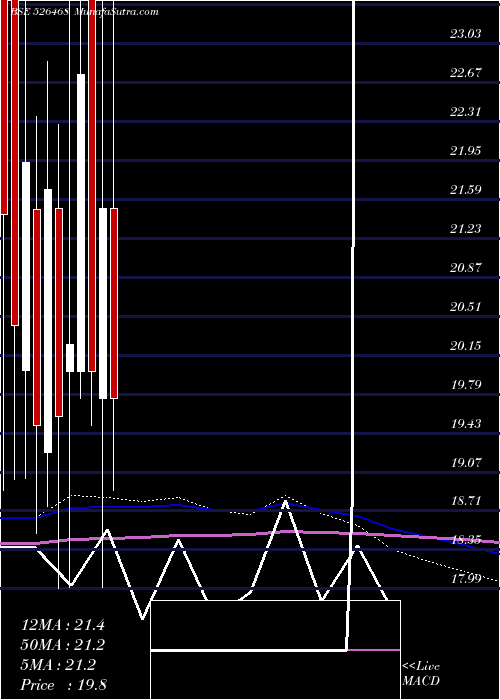500x700 pixels.
Task: Click the 5MA : 21.2 readout
Action: coord(58,665)
